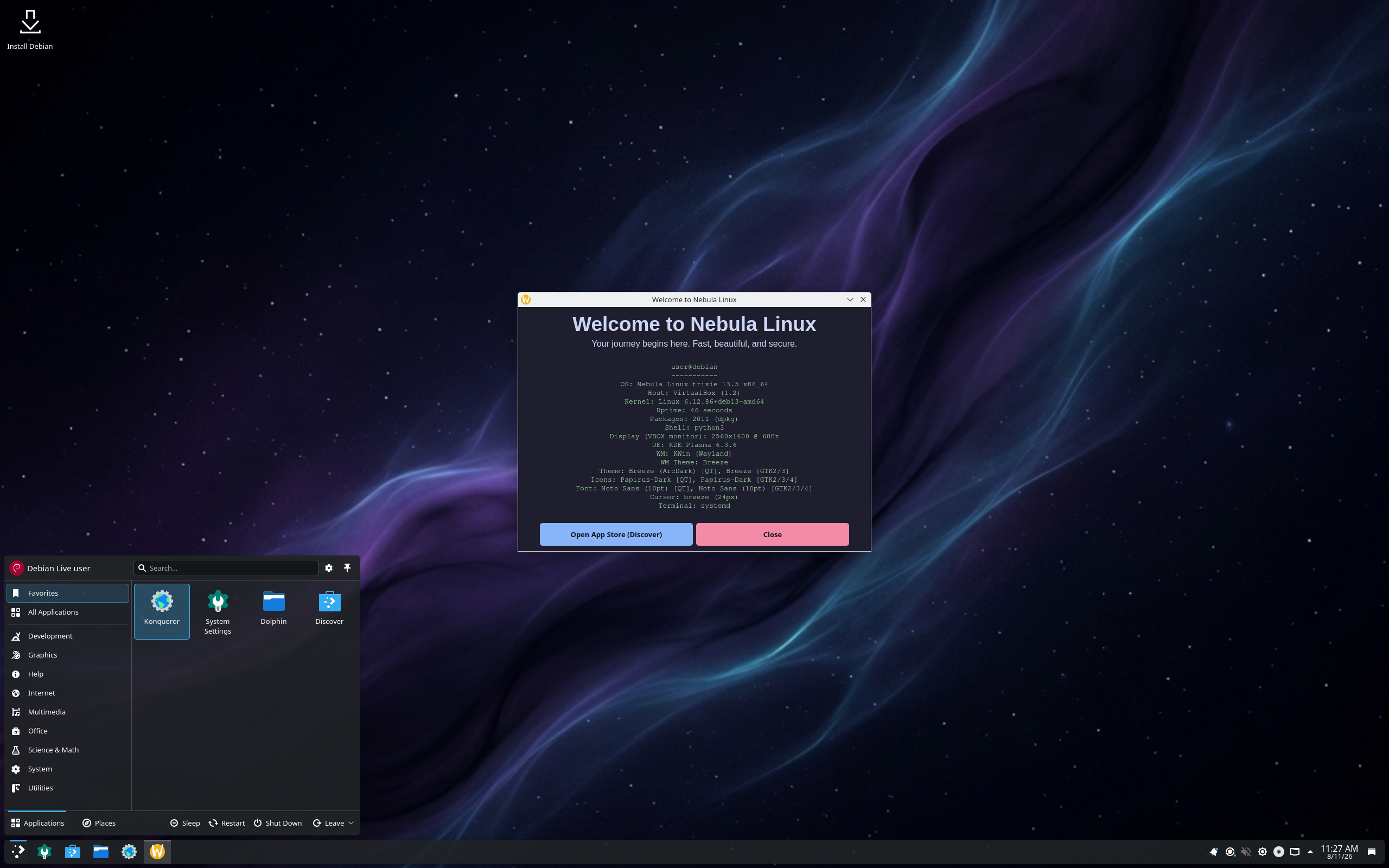The width and height of the screenshot is (1389, 868).
Task: Click the 'Terminal: systemd' line
Action: click(694, 506)
